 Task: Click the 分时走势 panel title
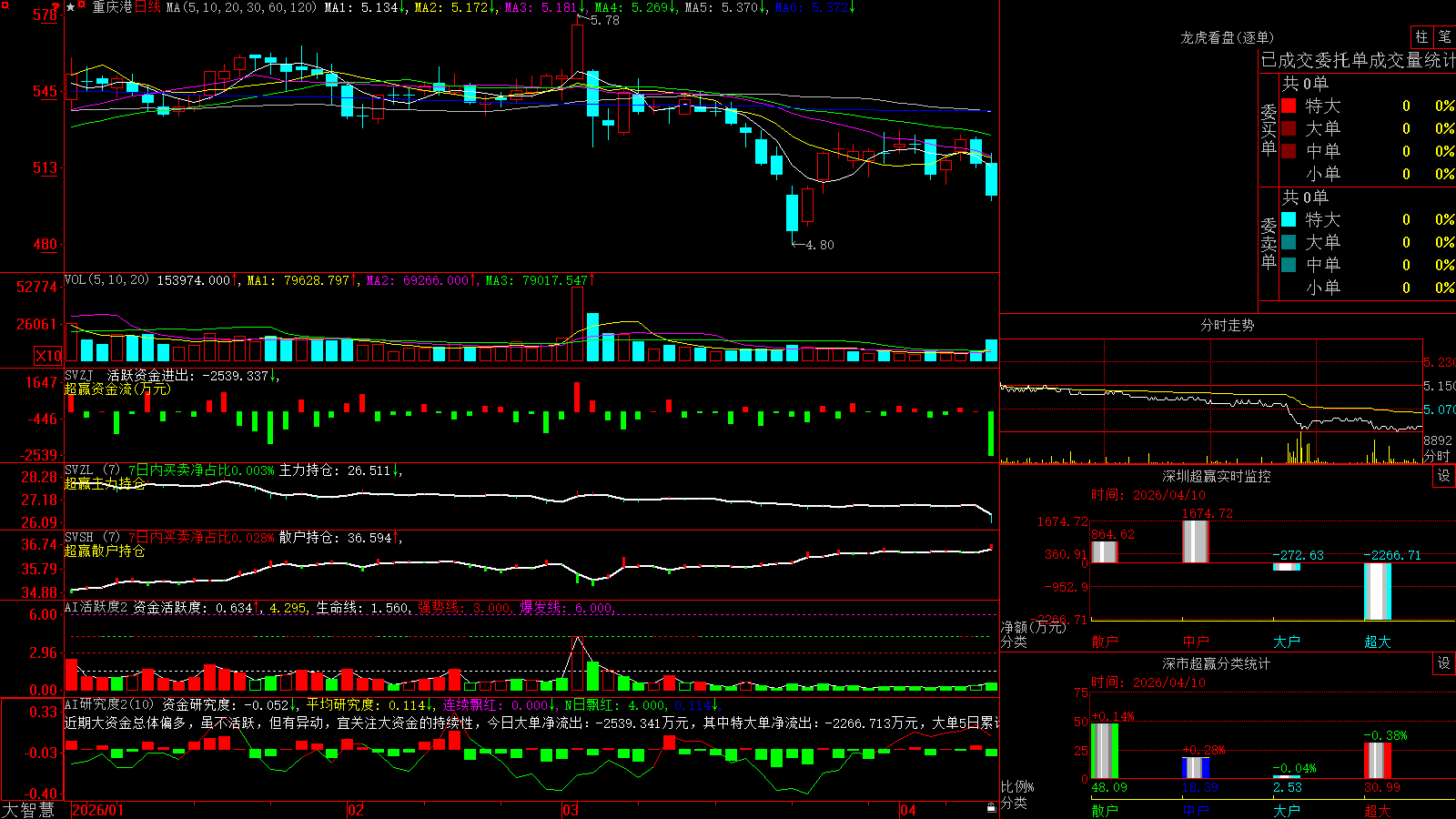(x=1227, y=325)
